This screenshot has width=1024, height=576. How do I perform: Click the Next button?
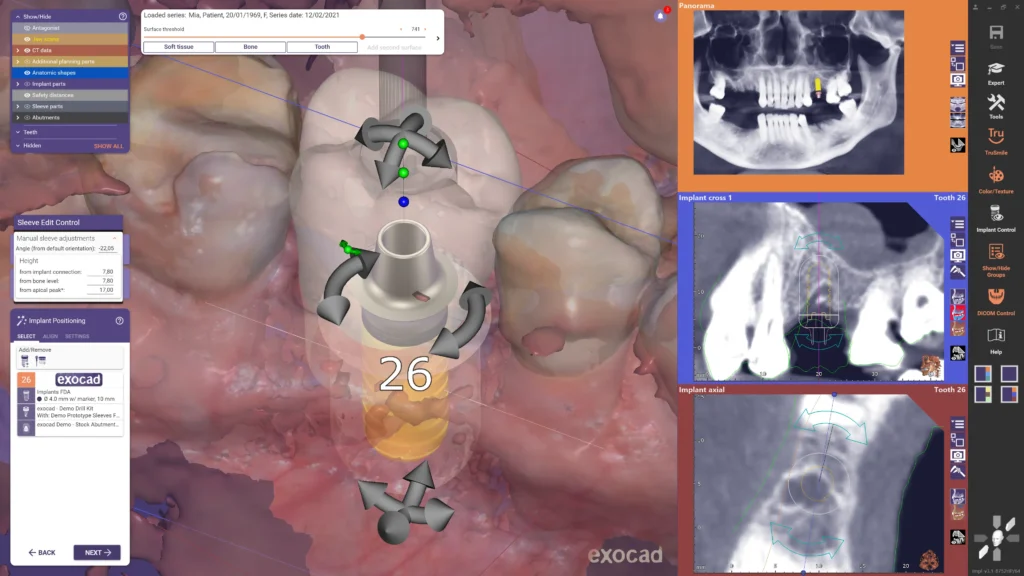pyautogui.click(x=97, y=552)
